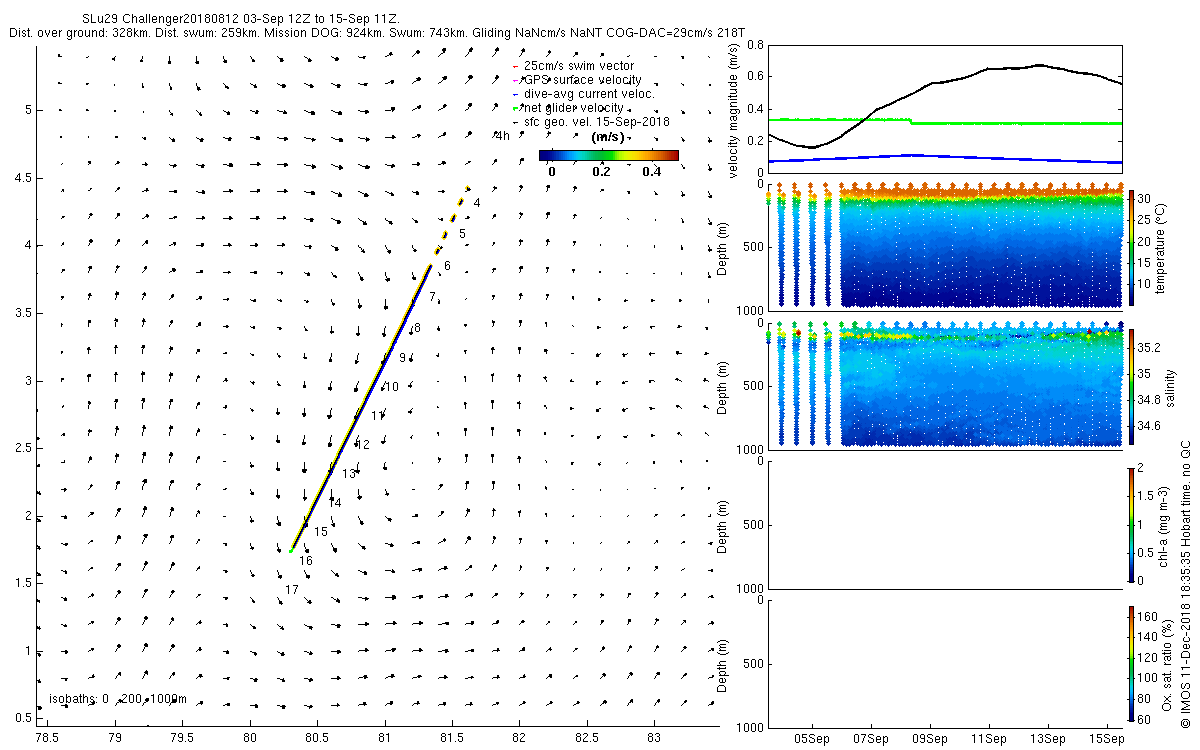Click day label '10' on the glider track
Image resolution: width=1200 pixels, height=750 pixels.
click(392, 387)
